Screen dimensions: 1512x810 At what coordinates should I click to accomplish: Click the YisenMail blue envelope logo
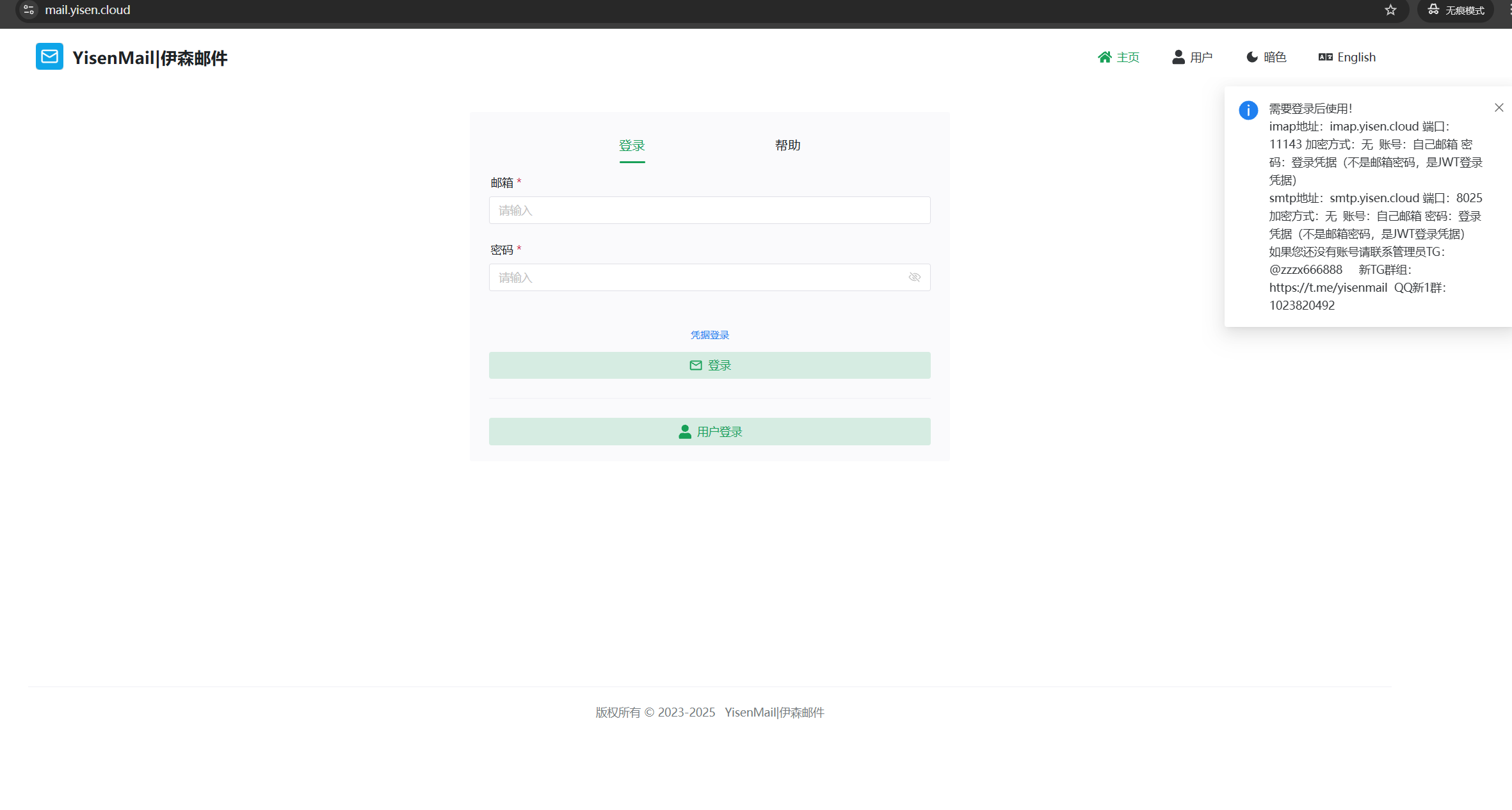(49, 56)
